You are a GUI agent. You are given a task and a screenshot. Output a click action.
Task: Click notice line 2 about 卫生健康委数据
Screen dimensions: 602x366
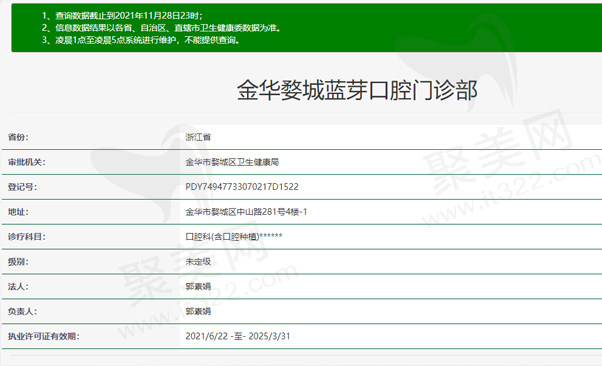(x=162, y=28)
